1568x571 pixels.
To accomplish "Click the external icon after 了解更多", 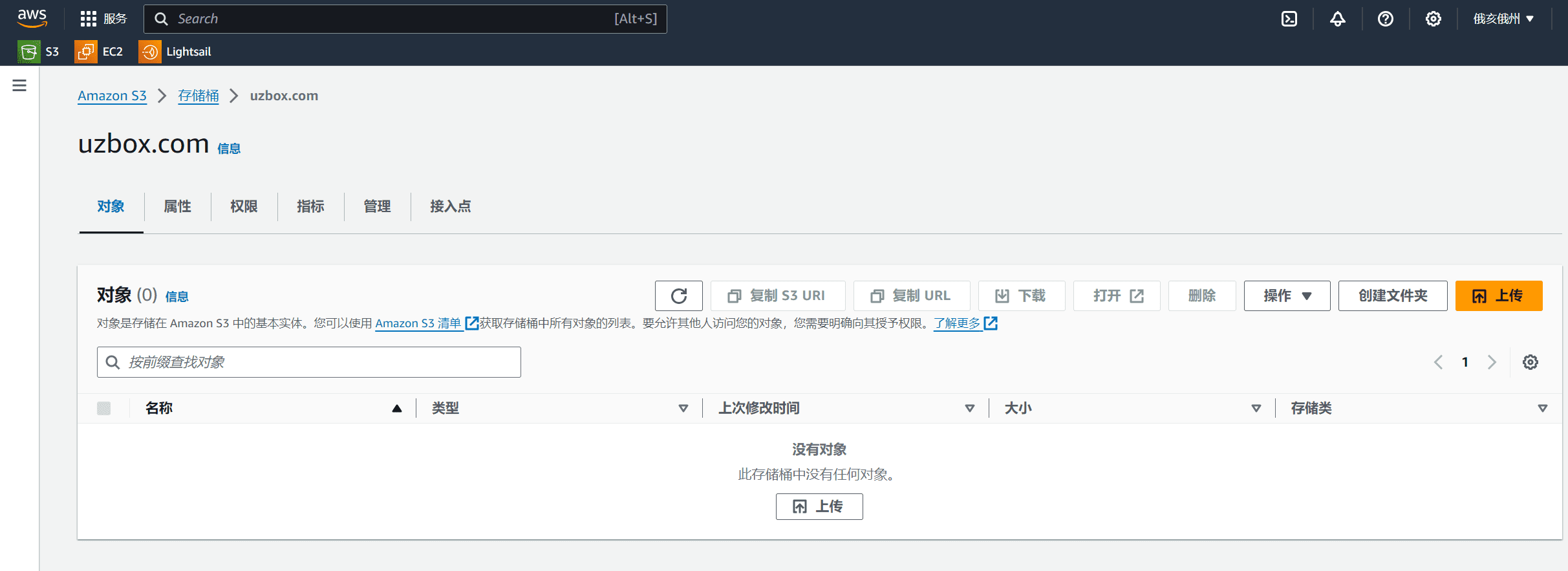I will [x=991, y=323].
